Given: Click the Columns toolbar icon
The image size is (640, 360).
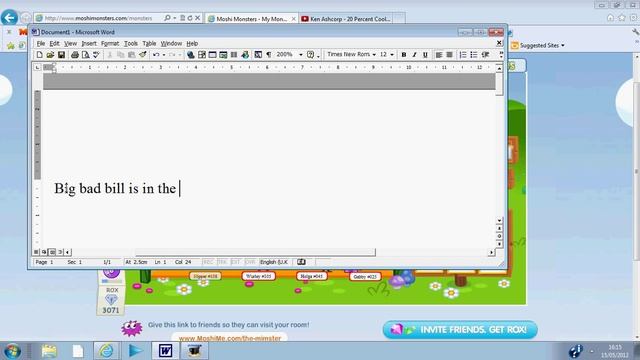Looking at the screenshot, I should (x=234, y=55).
